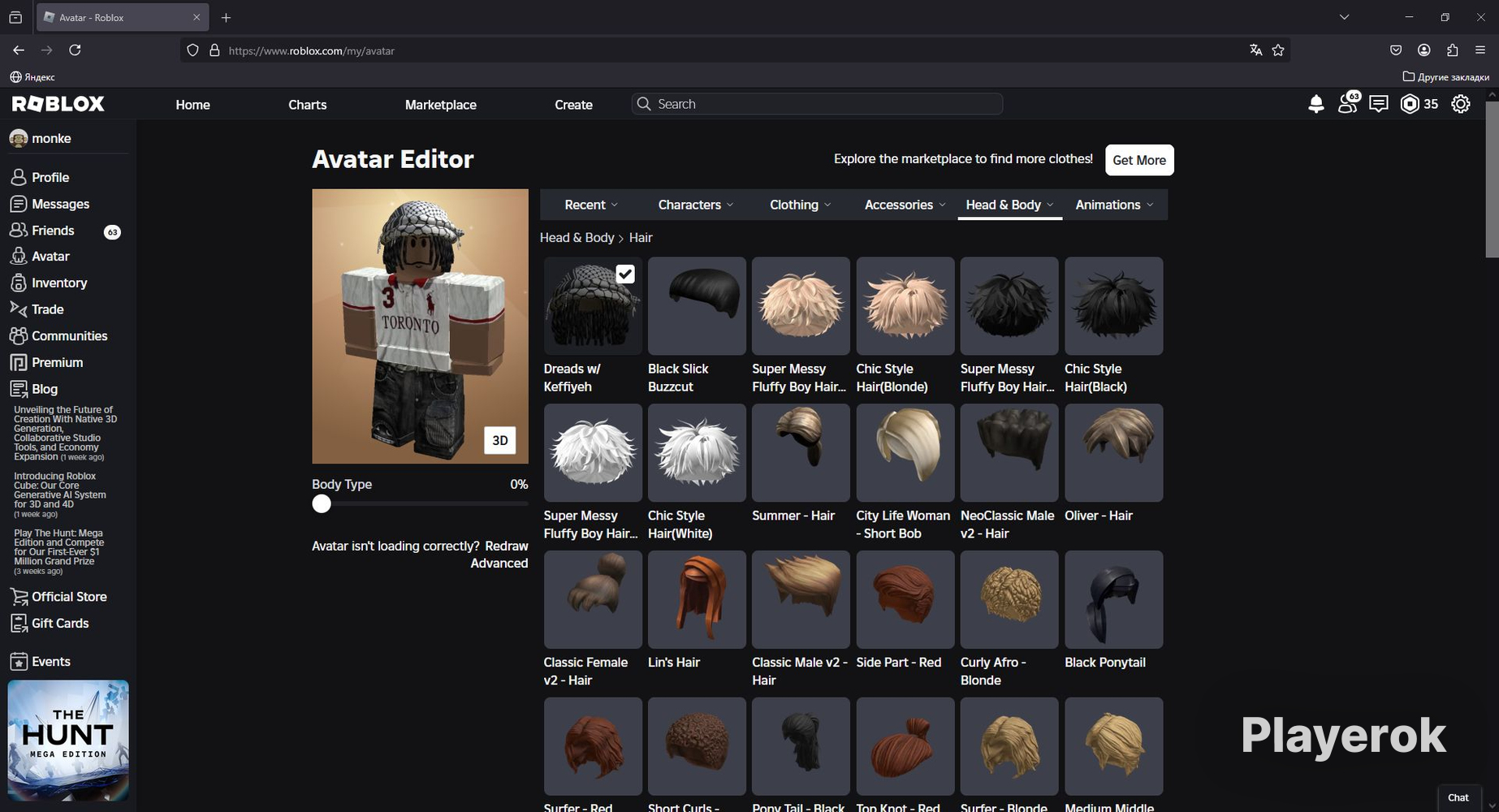
Task: Adjust the Body Type slider handle
Action: [322, 504]
